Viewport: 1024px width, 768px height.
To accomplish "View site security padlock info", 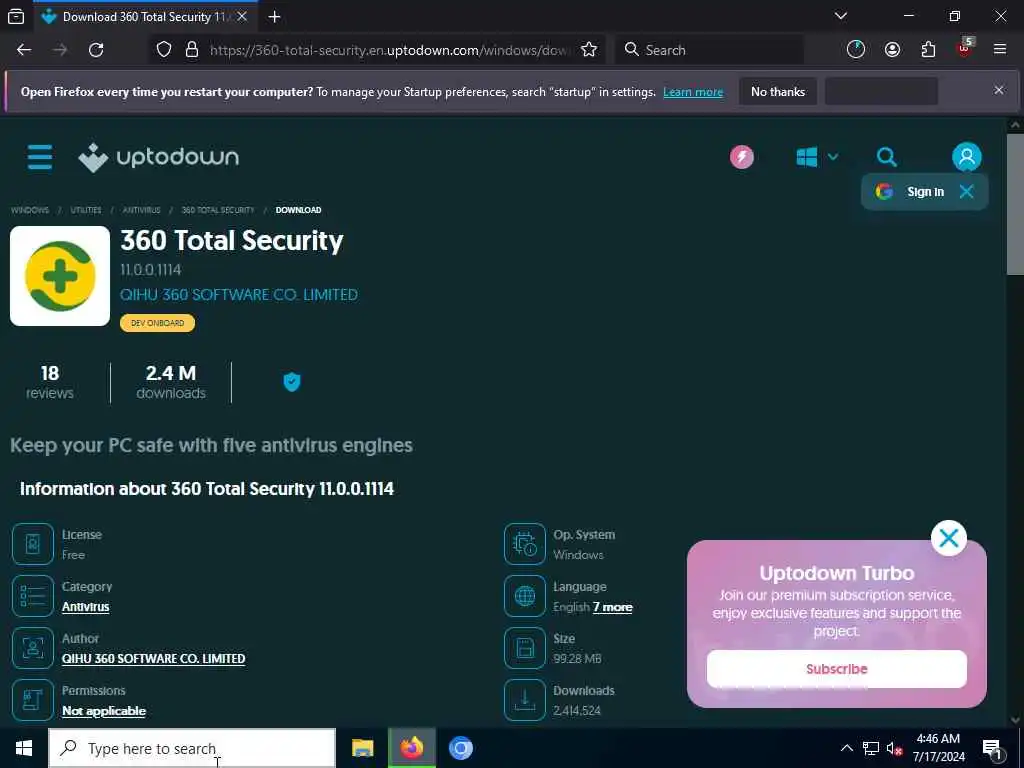I will (192, 50).
